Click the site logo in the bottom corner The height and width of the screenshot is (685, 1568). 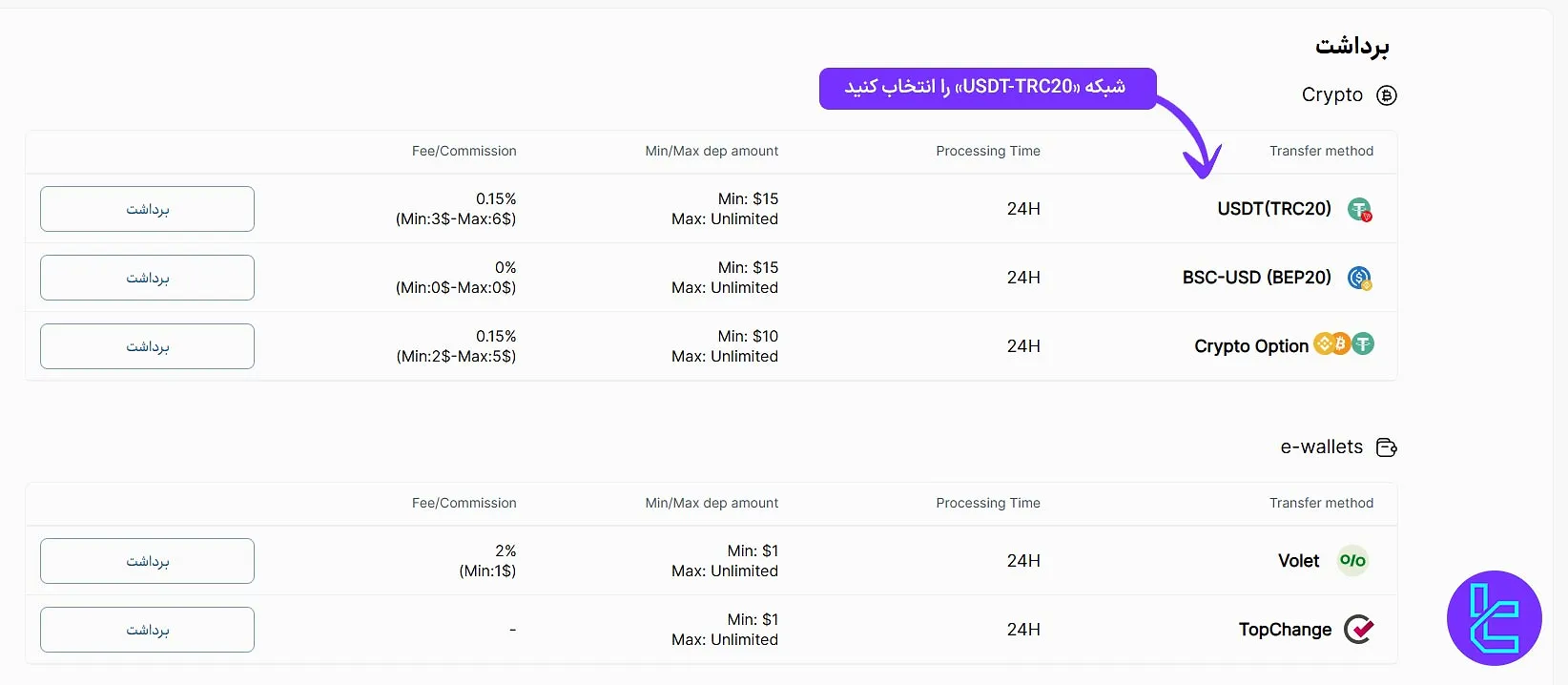[1494, 618]
